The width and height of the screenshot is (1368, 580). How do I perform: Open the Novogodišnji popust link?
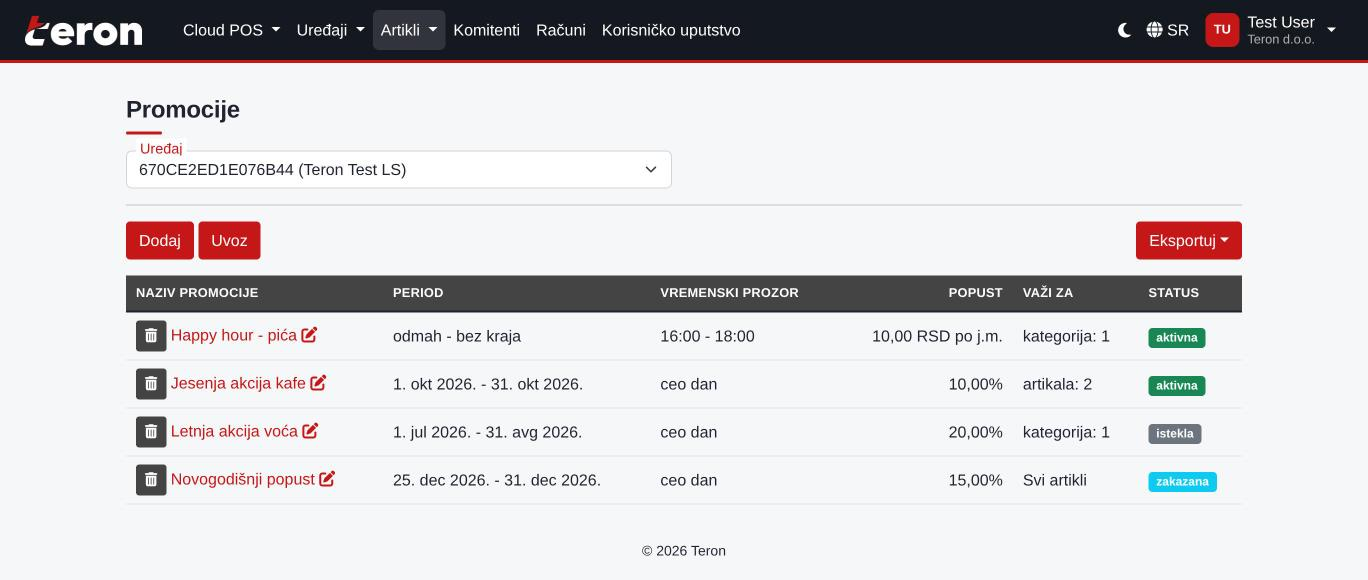click(x=243, y=479)
